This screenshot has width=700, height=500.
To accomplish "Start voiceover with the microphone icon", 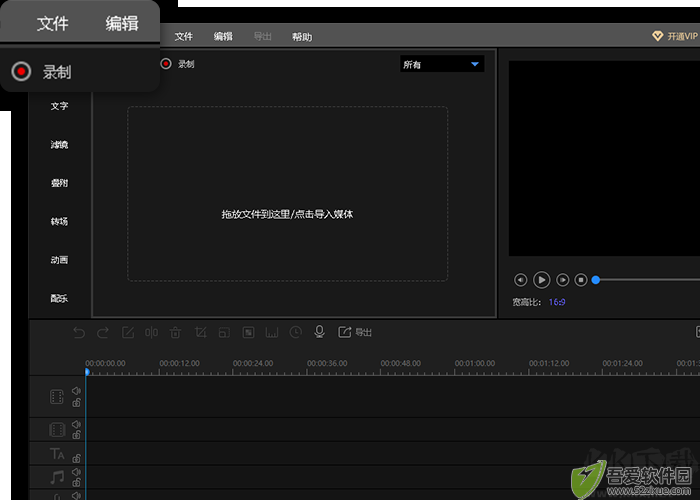I will tap(319, 332).
